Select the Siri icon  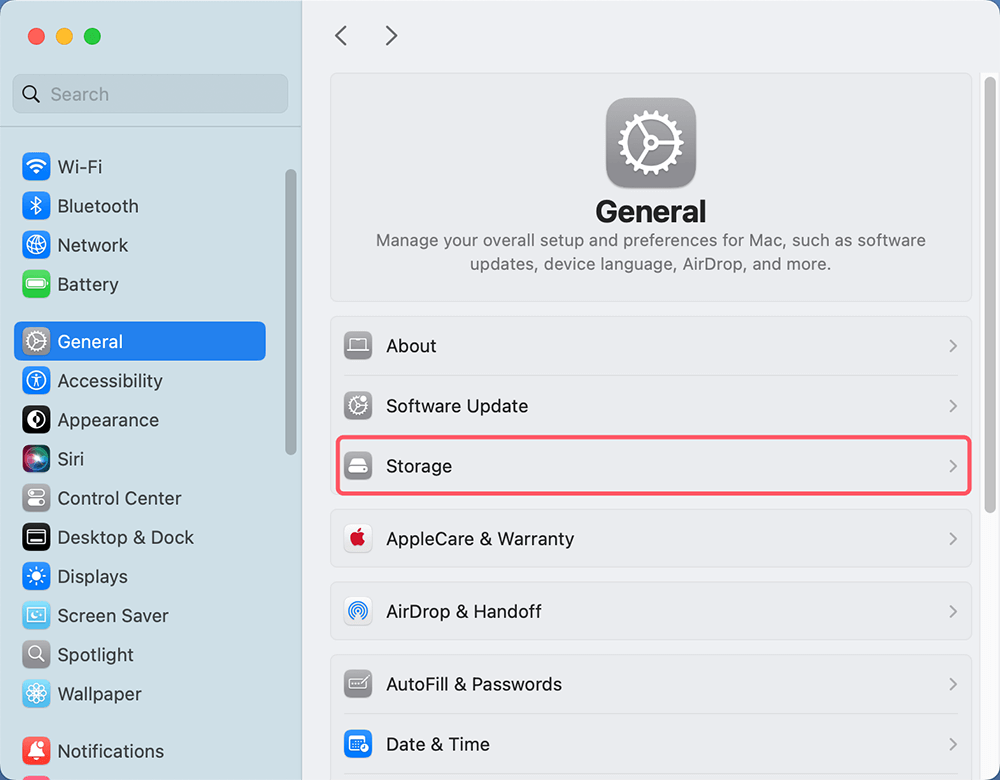click(x=34, y=459)
